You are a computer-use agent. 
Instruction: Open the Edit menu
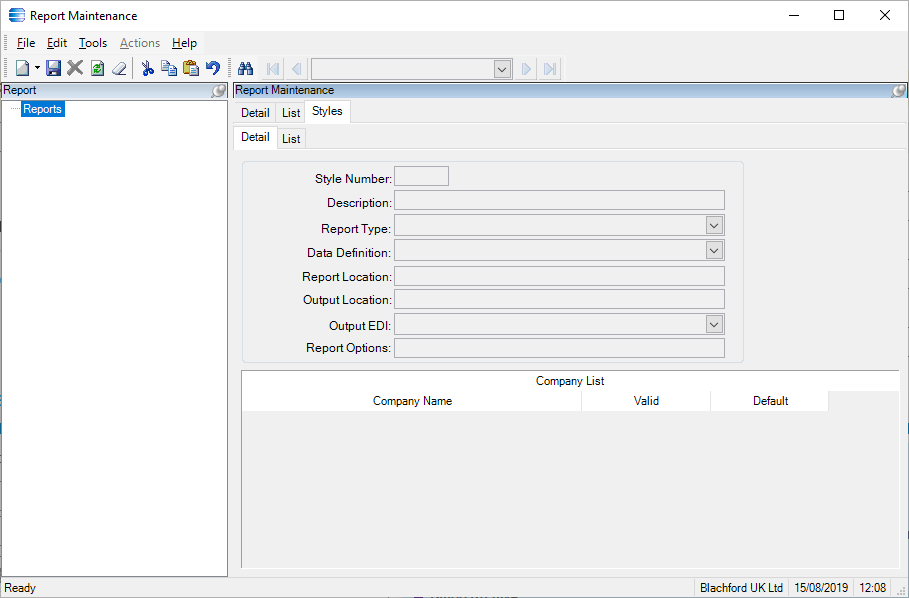[57, 43]
